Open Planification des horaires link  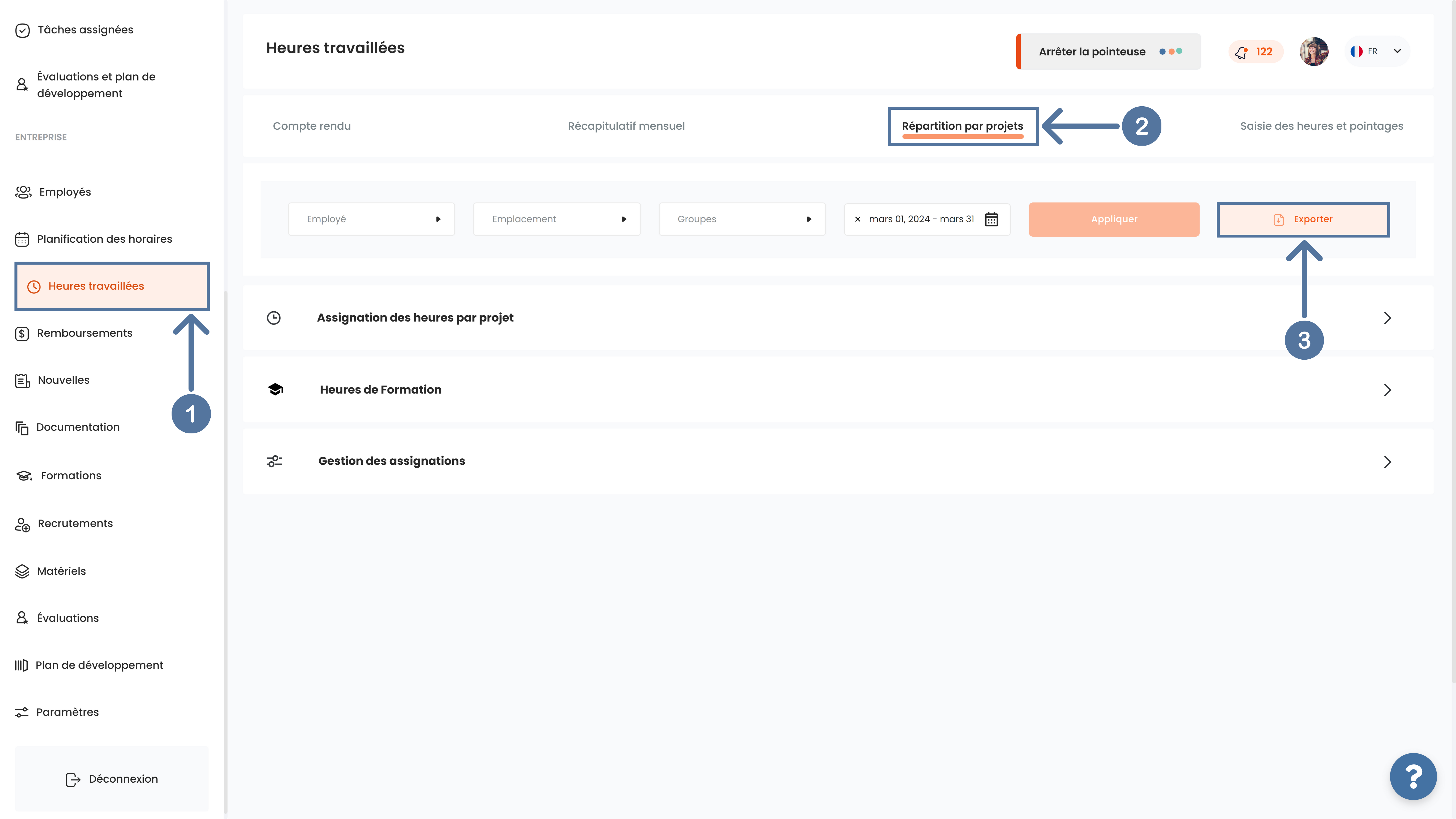coord(105,239)
